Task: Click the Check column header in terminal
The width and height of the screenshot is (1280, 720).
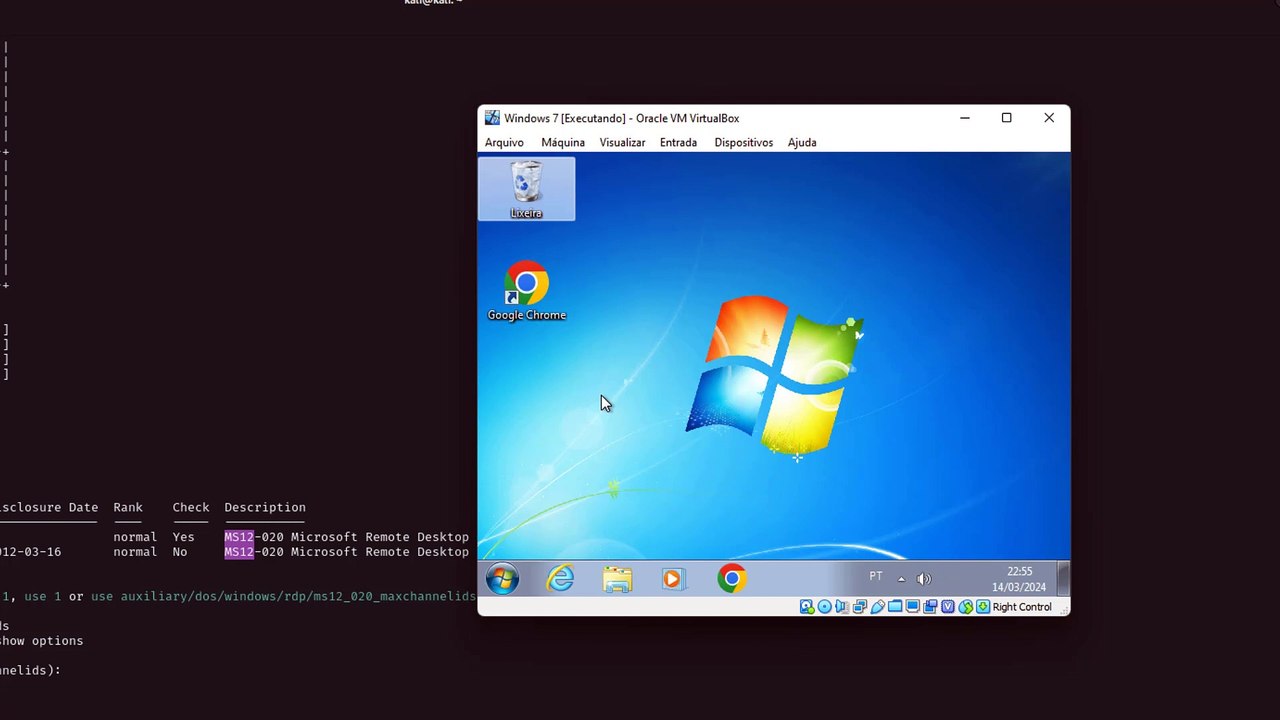Action: 191,507
